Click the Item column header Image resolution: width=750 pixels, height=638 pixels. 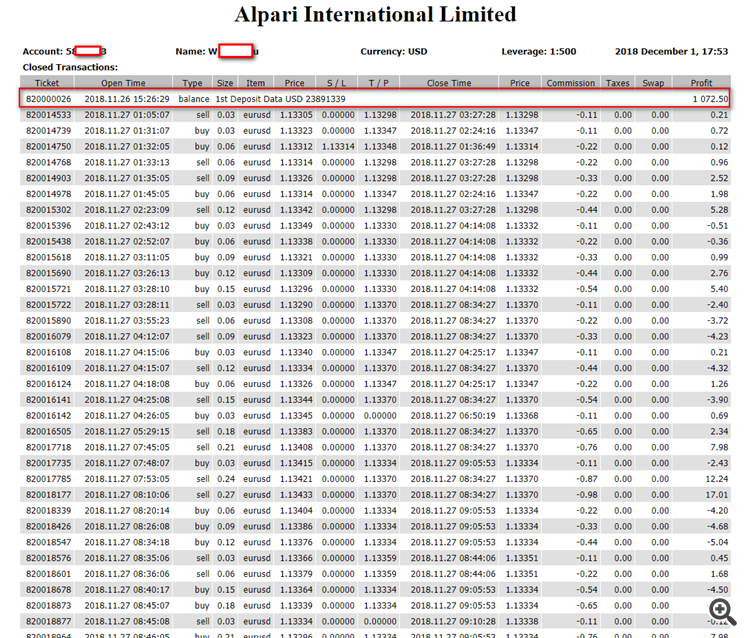(x=255, y=83)
